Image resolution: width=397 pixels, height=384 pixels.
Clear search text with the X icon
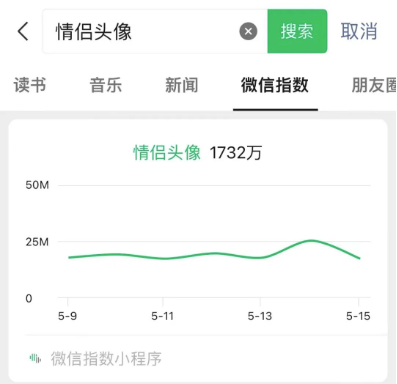(248, 31)
